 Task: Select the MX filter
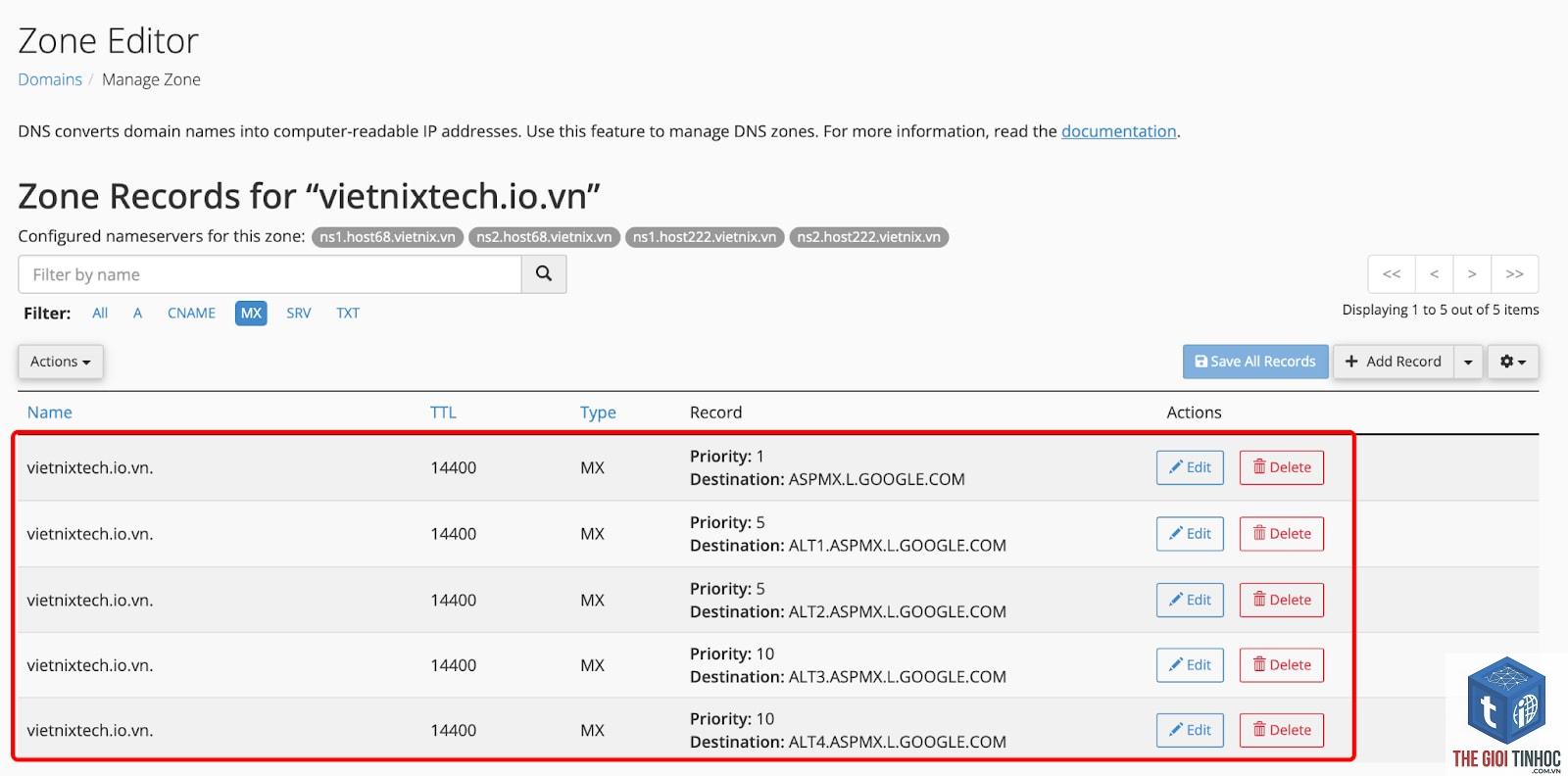tap(251, 314)
